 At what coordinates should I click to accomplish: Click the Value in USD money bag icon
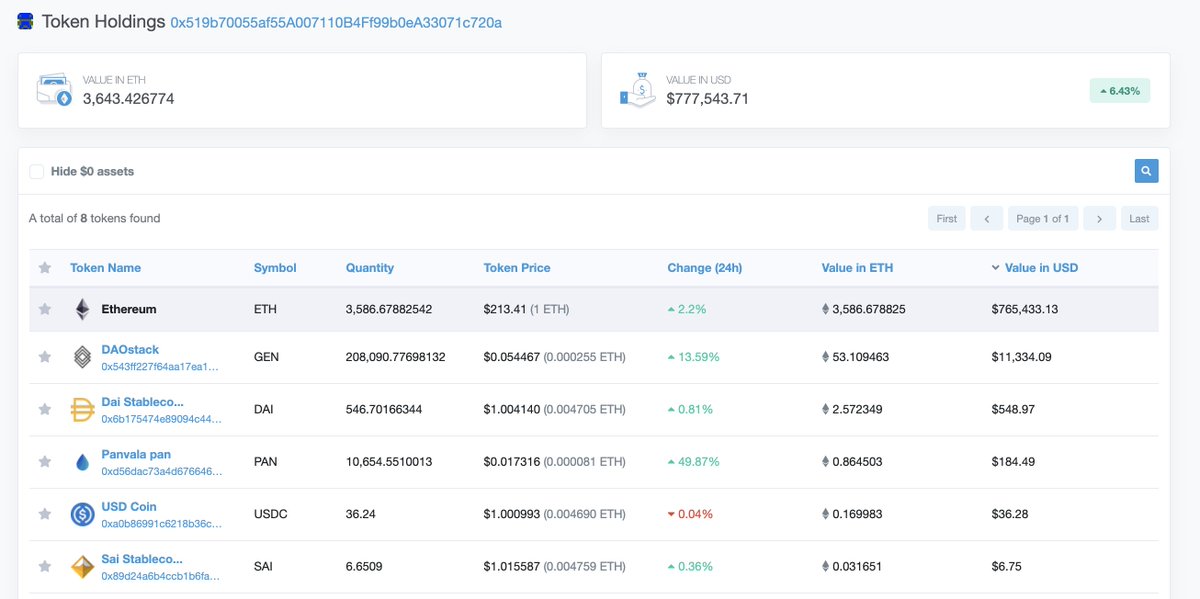tap(638, 90)
